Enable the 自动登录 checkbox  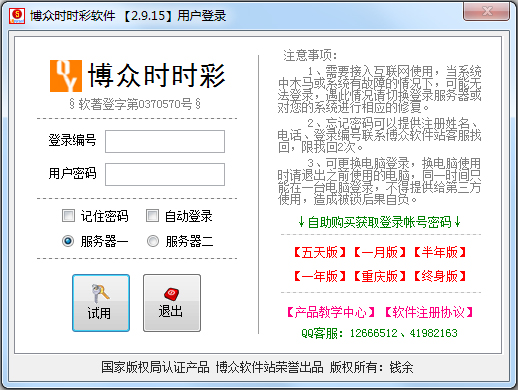[x=152, y=216]
